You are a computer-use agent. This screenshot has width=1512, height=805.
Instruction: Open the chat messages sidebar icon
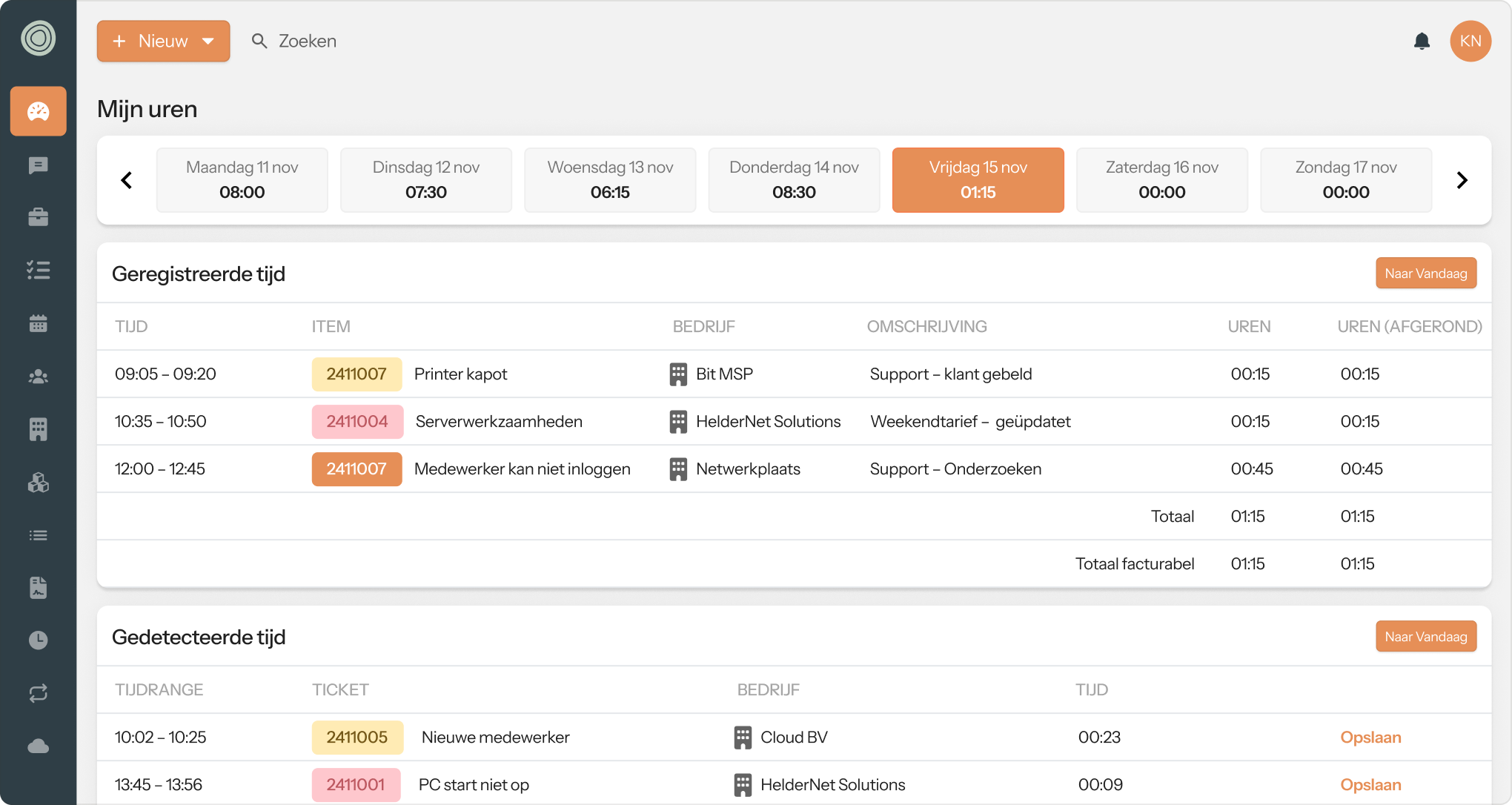38,165
